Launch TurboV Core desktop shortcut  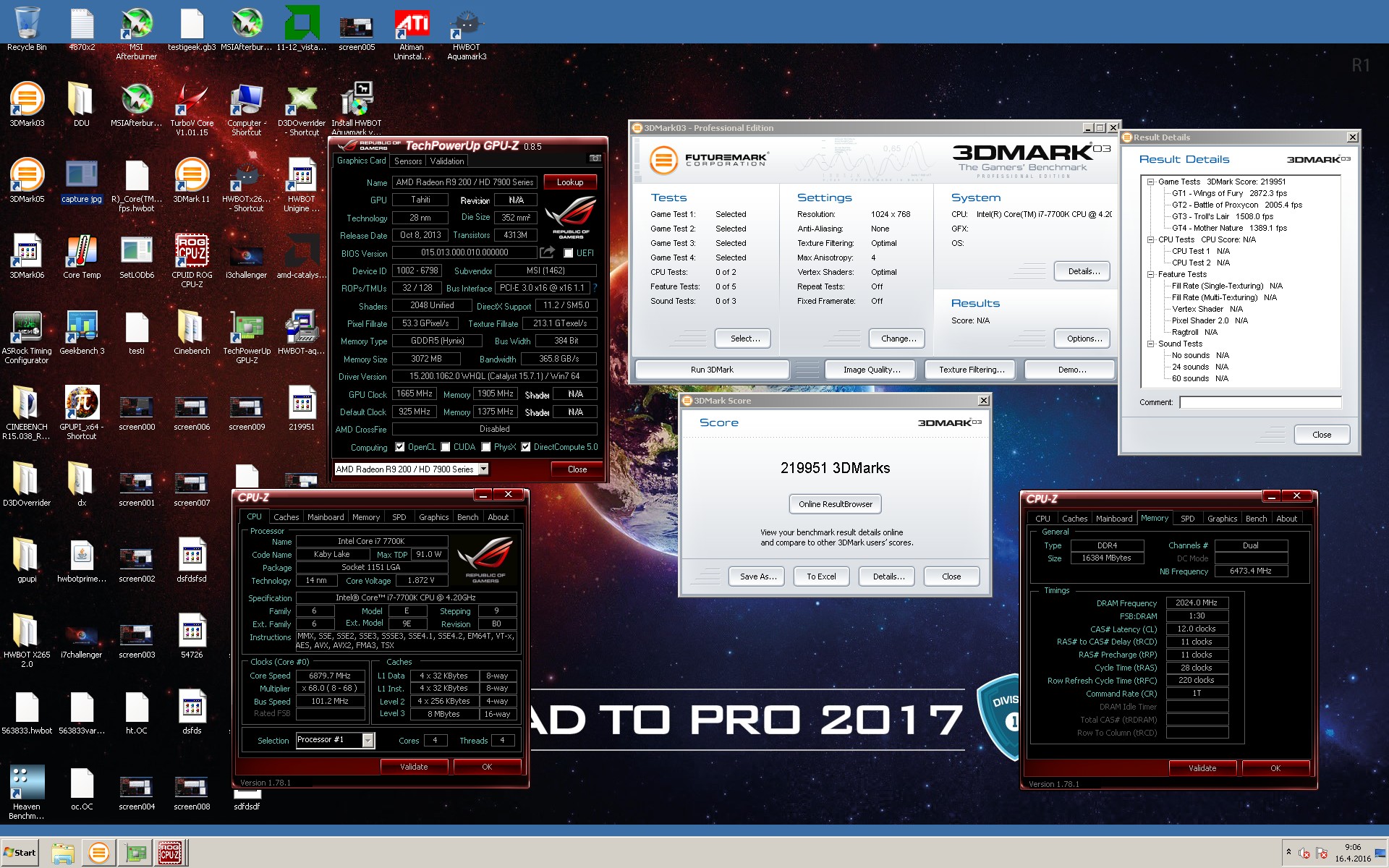point(192,109)
